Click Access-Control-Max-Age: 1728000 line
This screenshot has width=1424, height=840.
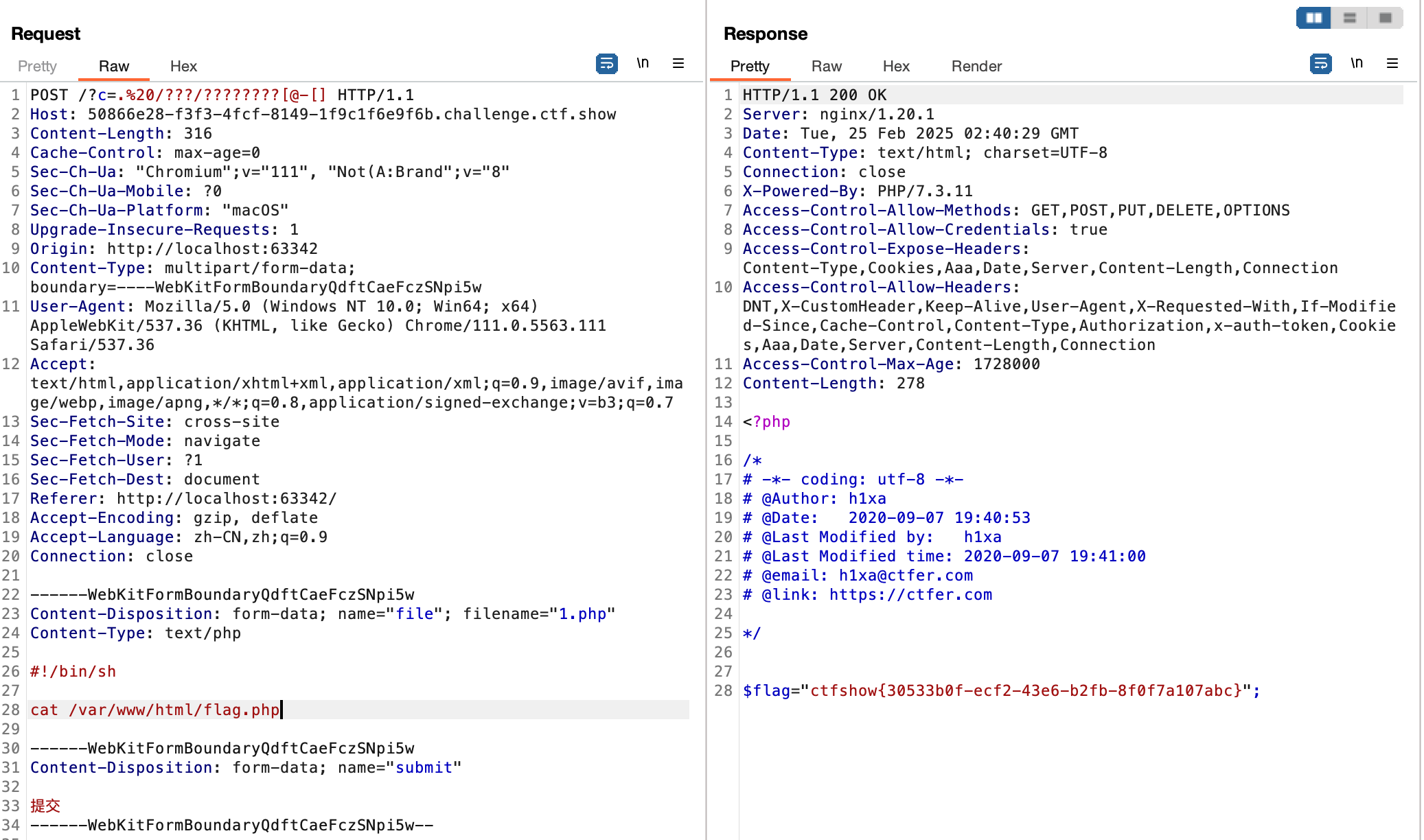click(x=891, y=364)
